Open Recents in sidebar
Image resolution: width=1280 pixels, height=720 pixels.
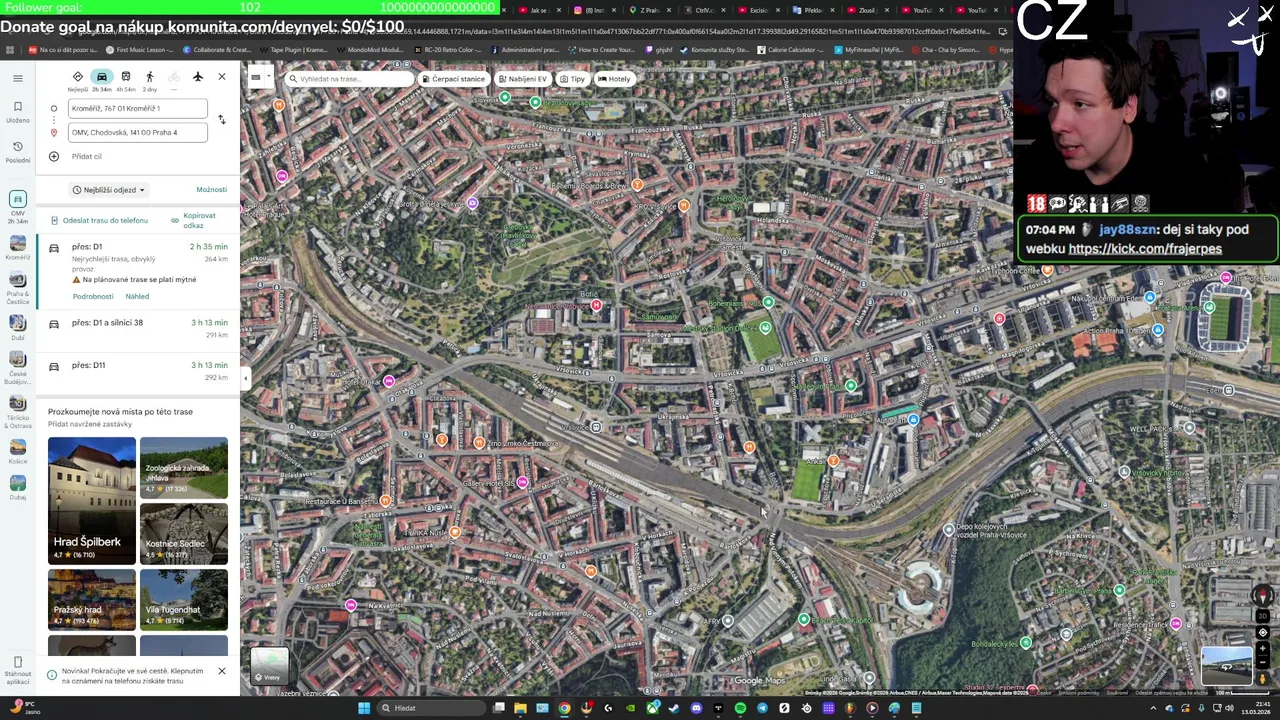coord(17,152)
